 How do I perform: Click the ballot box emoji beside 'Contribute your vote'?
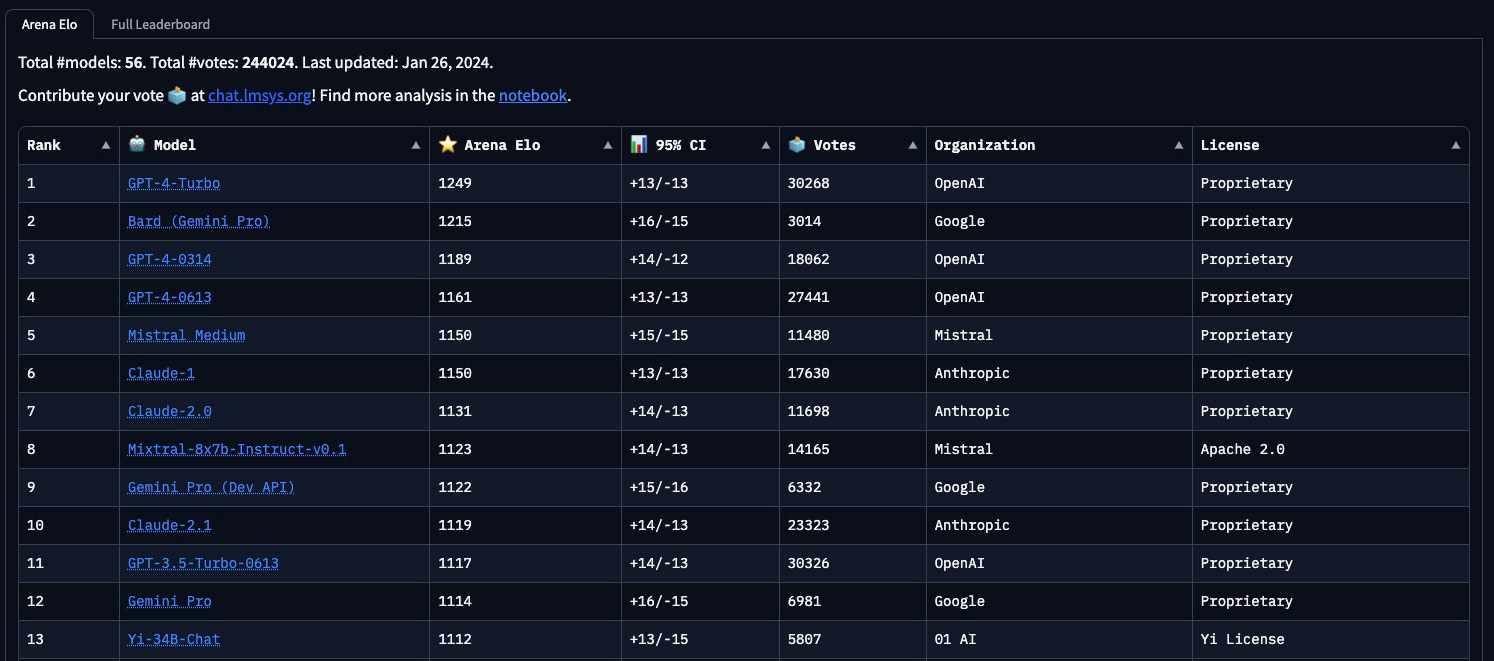click(176, 96)
